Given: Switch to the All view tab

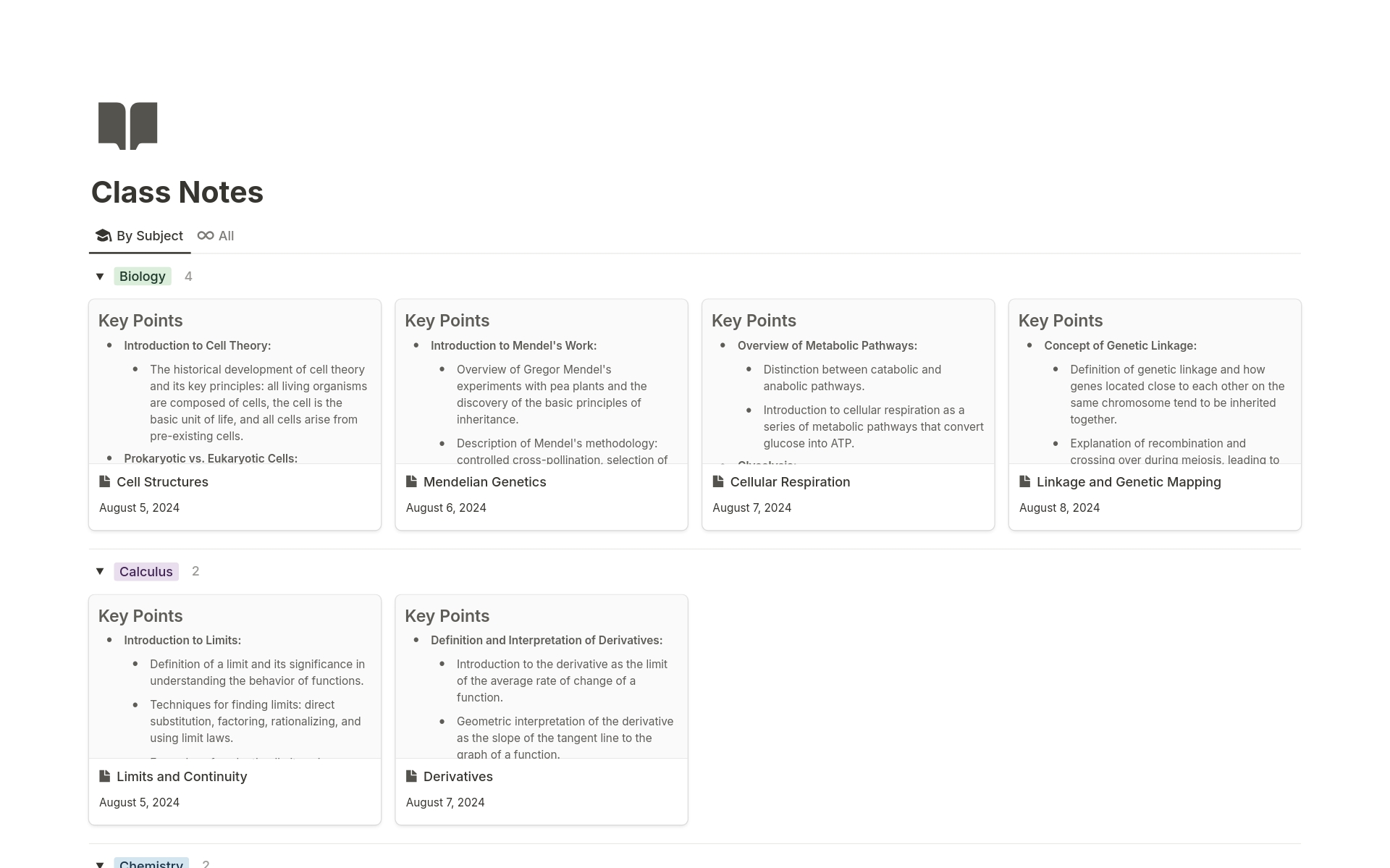Looking at the screenshot, I should point(226,236).
